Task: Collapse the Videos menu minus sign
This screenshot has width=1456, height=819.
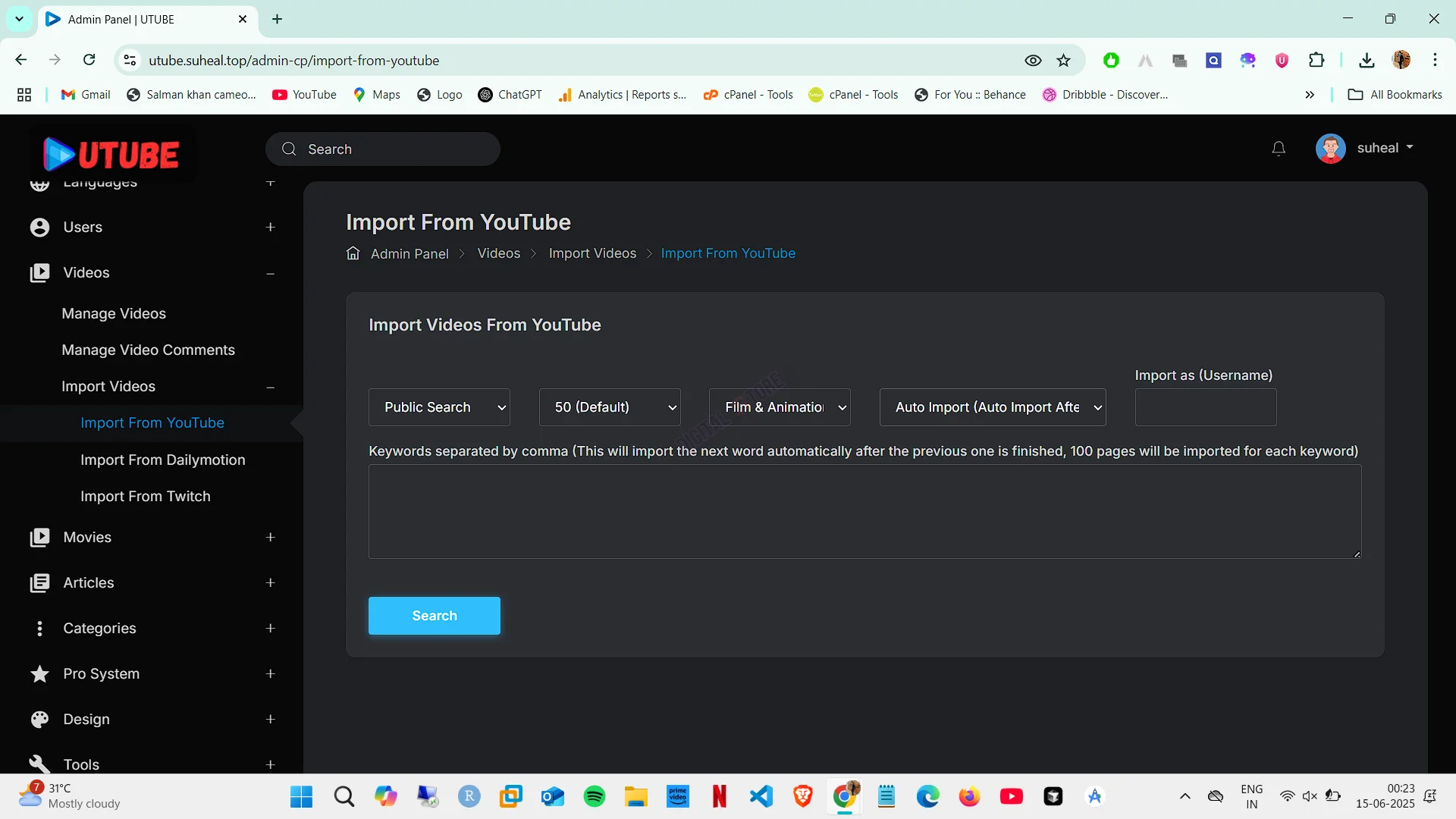Action: [x=271, y=273]
